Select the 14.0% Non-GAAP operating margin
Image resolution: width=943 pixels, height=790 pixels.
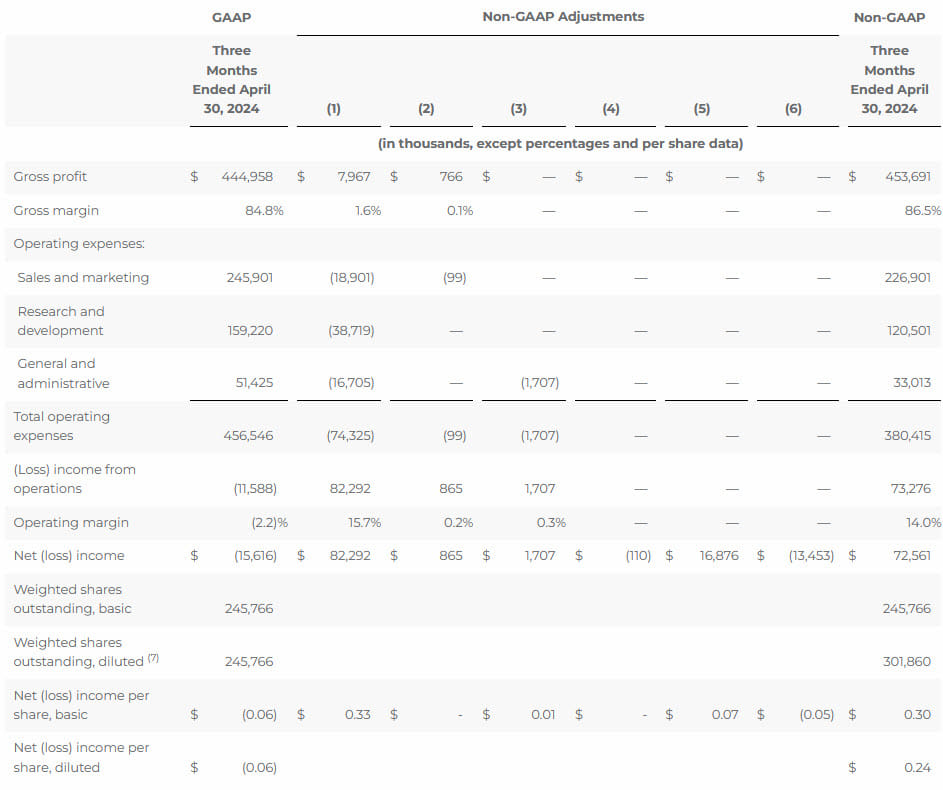click(924, 523)
